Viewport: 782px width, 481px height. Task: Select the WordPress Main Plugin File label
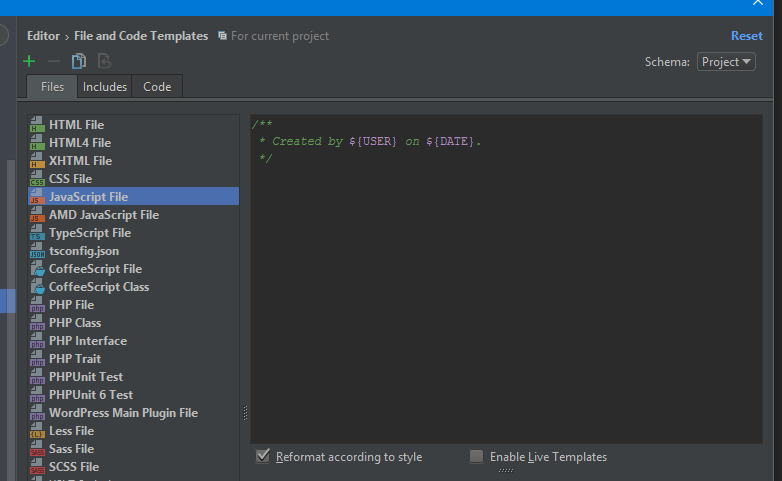coord(123,413)
